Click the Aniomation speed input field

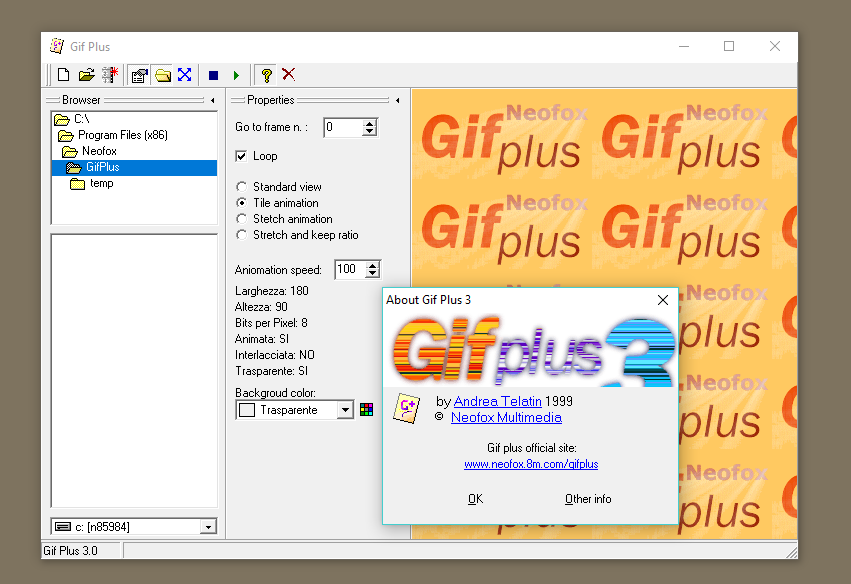click(x=351, y=269)
